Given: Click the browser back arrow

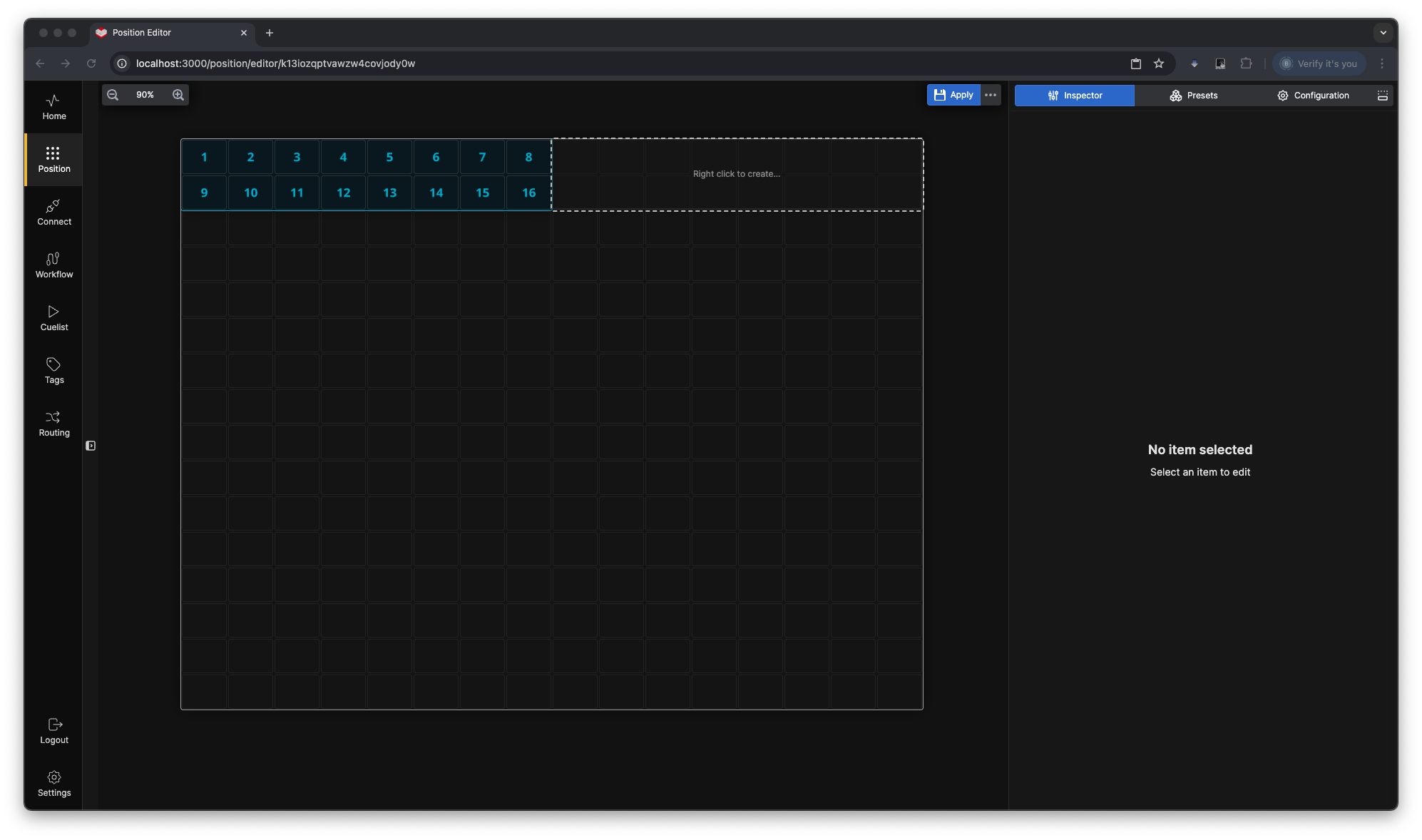Looking at the screenshot, I should point(40,63).
